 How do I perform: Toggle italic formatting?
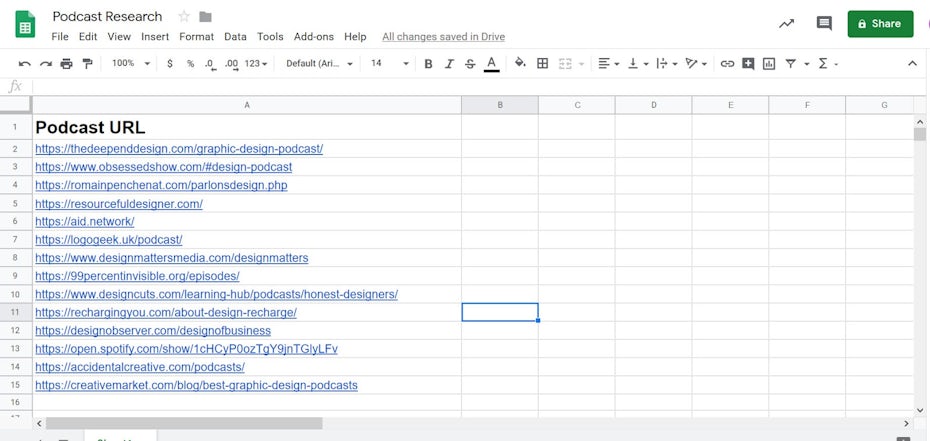pyautogui.click(x=449, y=64)
